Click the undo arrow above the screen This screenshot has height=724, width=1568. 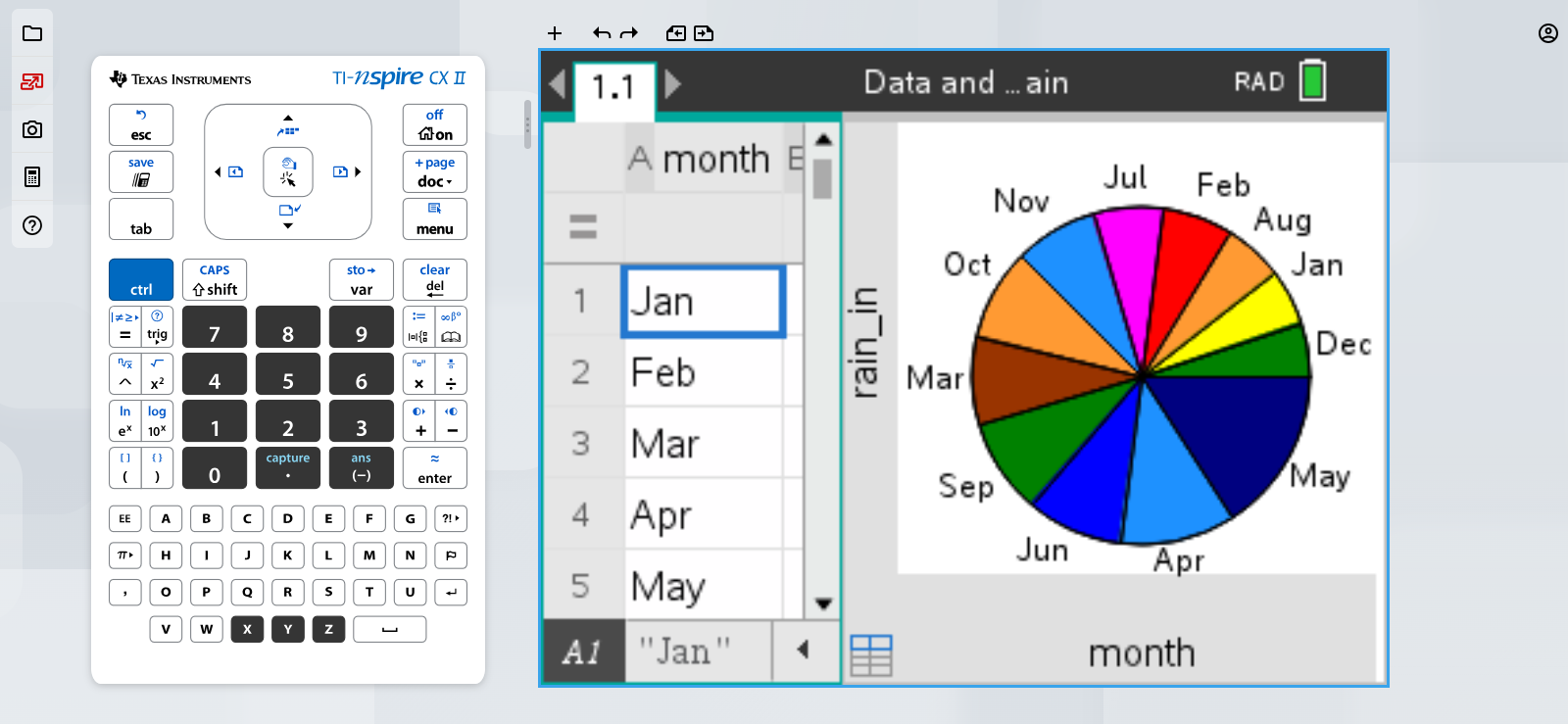click(x=602, y=33)
